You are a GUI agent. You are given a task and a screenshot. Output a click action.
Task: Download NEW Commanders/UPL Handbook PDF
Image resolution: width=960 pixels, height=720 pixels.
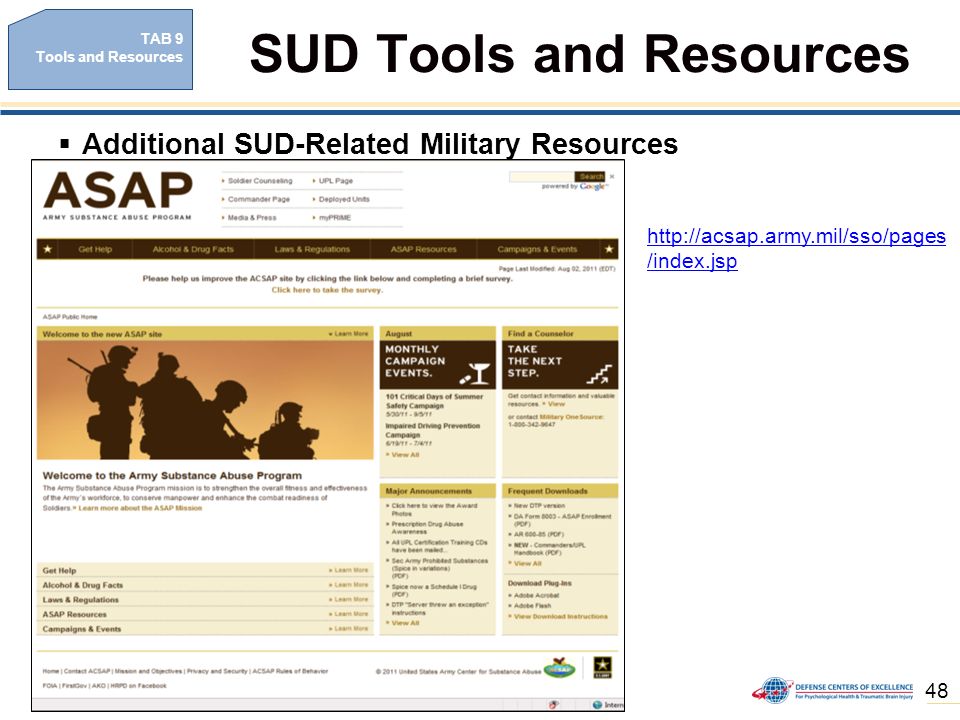click(x=548, y=549)
